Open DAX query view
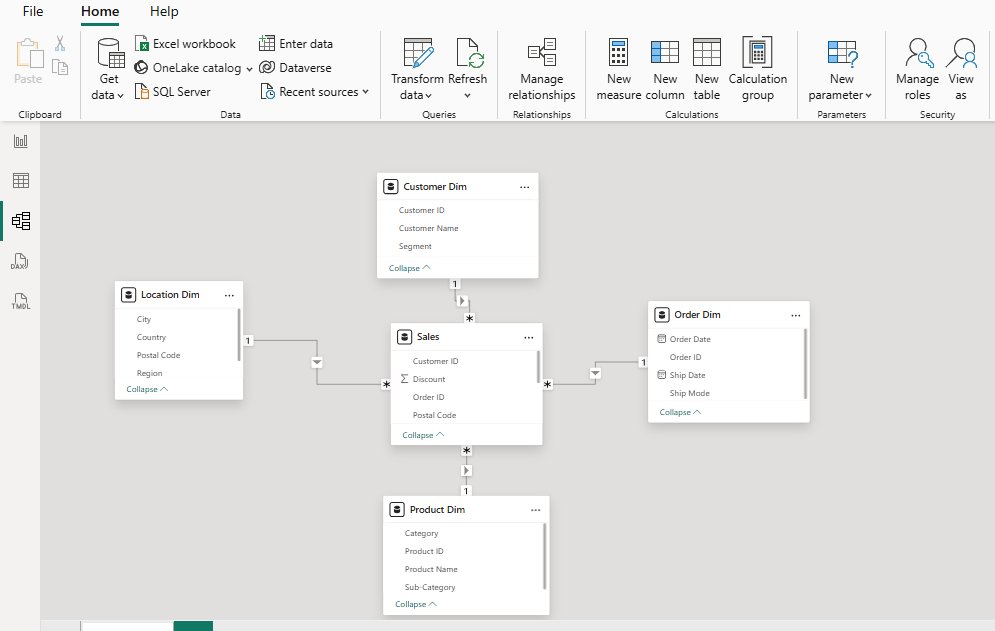This screenshot has height=631, width=995. click(20, 262)
